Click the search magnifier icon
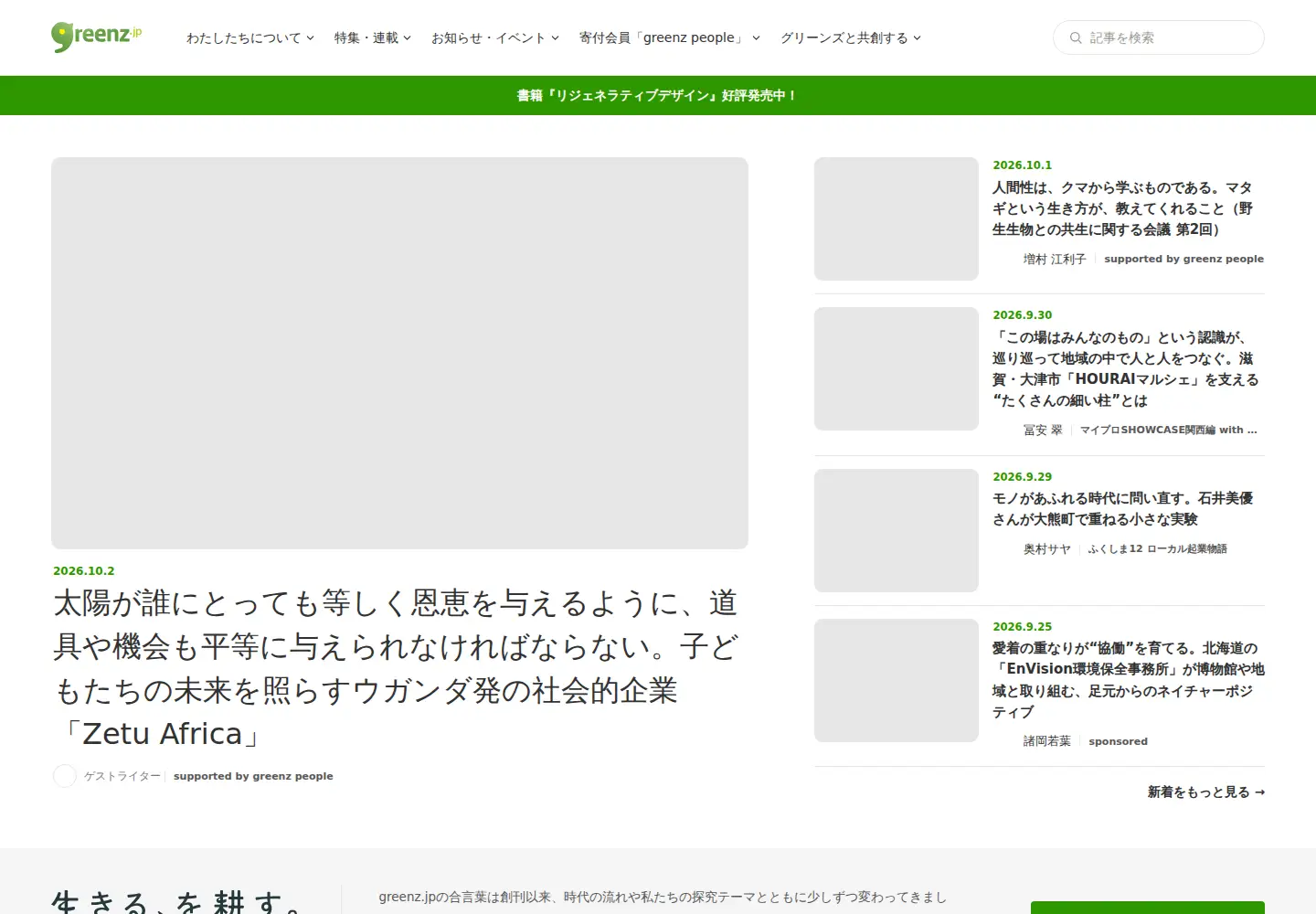This screenshot has width=1316, height=914. pyautogui.click(x=1076, y=37)
